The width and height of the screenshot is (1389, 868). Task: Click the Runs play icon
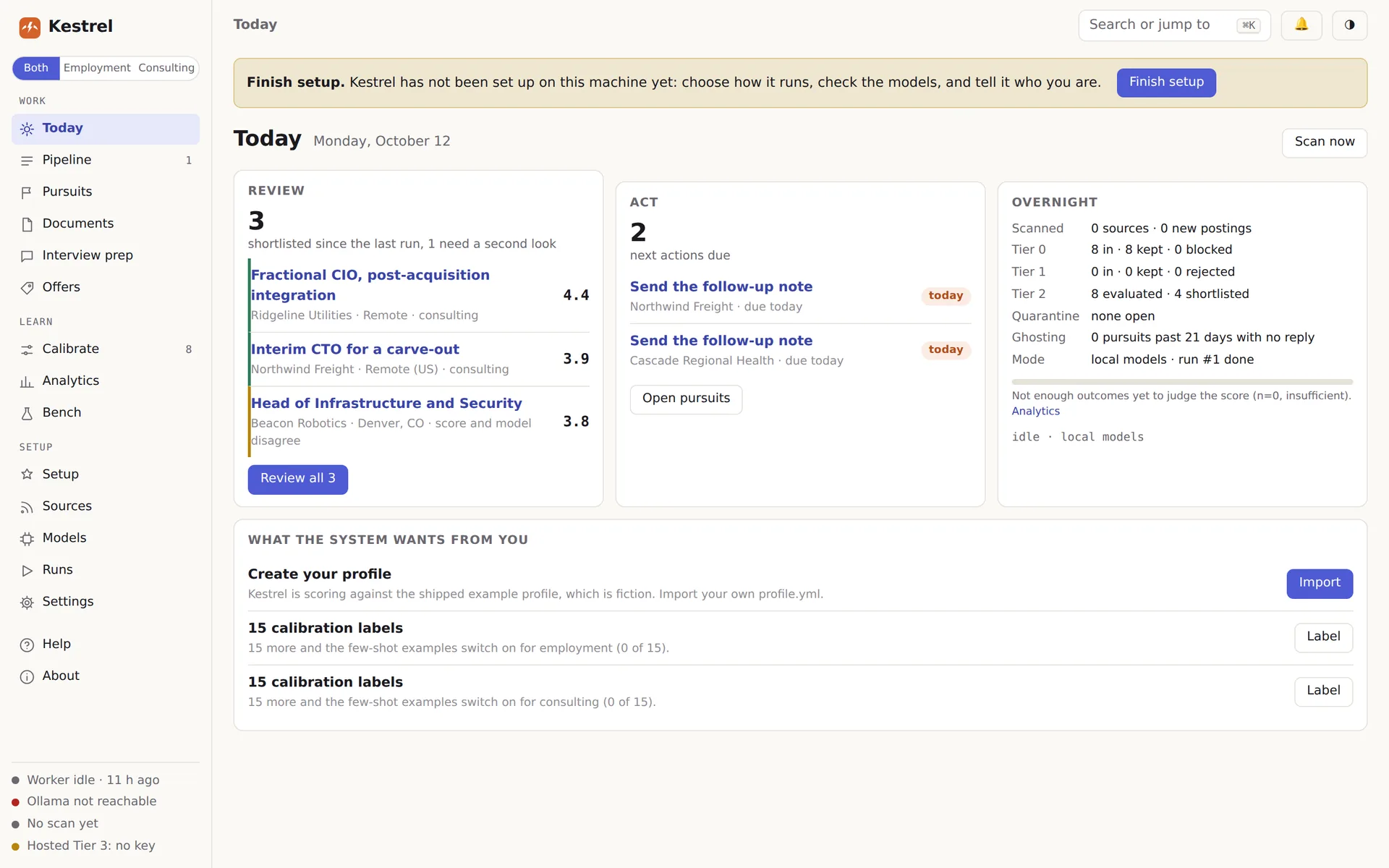click(27, 571)
